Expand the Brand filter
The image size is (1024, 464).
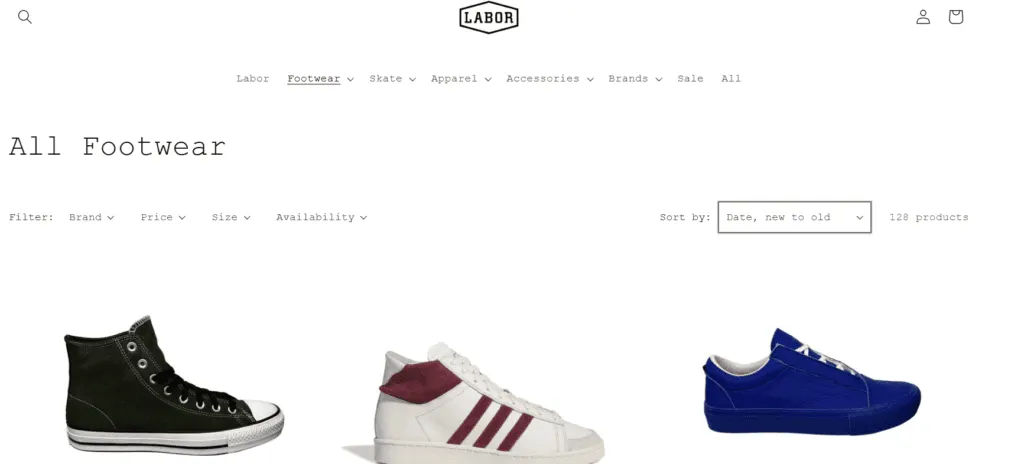click(91, 217)
